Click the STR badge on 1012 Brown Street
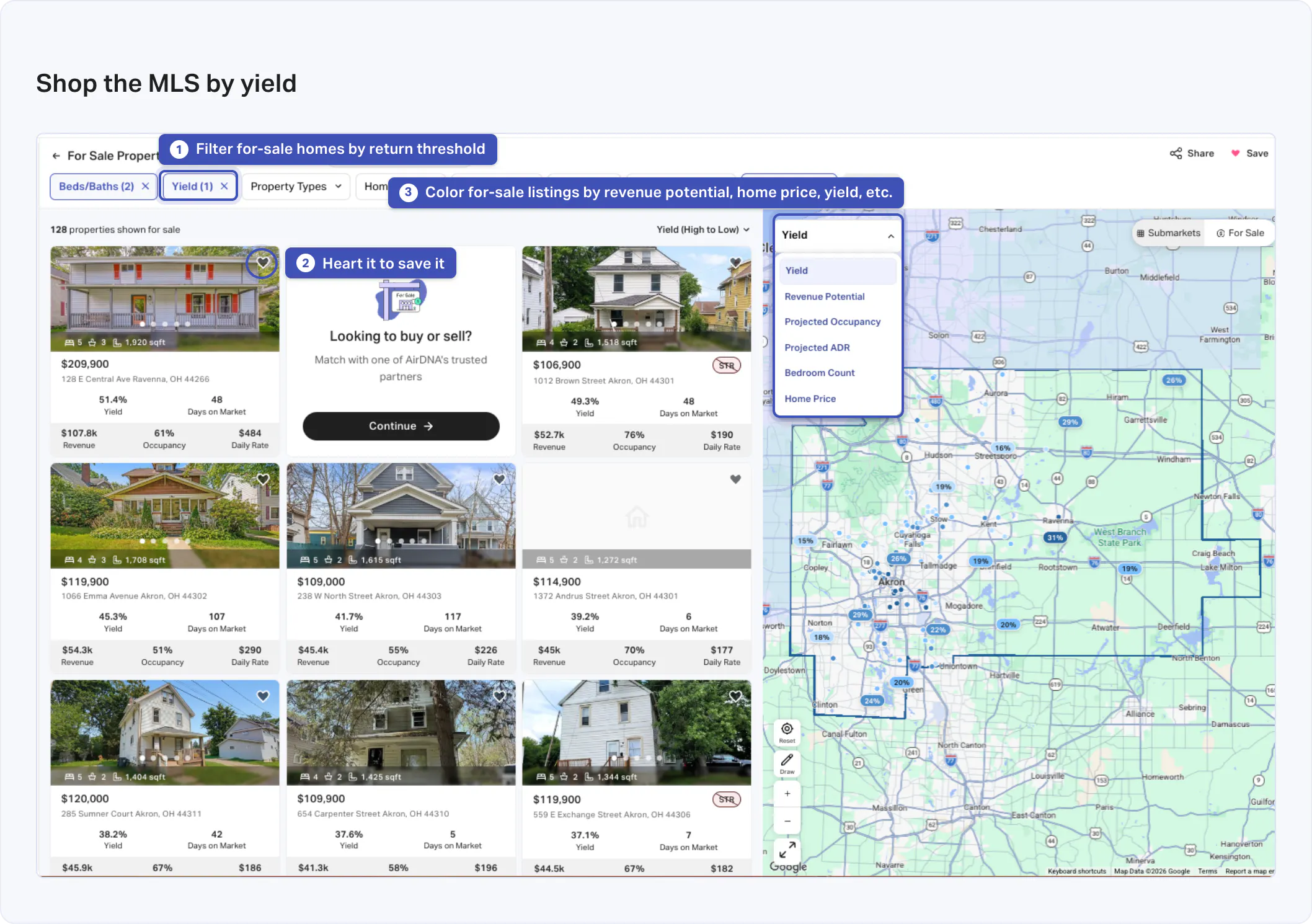The height and width of the screenshot is (924, 1312). coord(727,366)
